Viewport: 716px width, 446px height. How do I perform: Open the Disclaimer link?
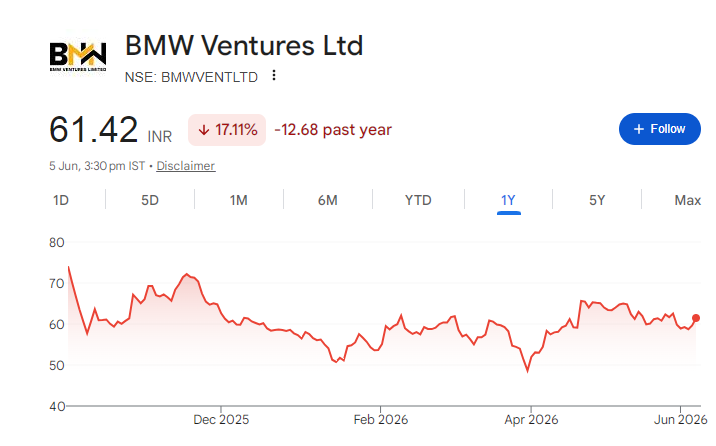tap(185, 166)
